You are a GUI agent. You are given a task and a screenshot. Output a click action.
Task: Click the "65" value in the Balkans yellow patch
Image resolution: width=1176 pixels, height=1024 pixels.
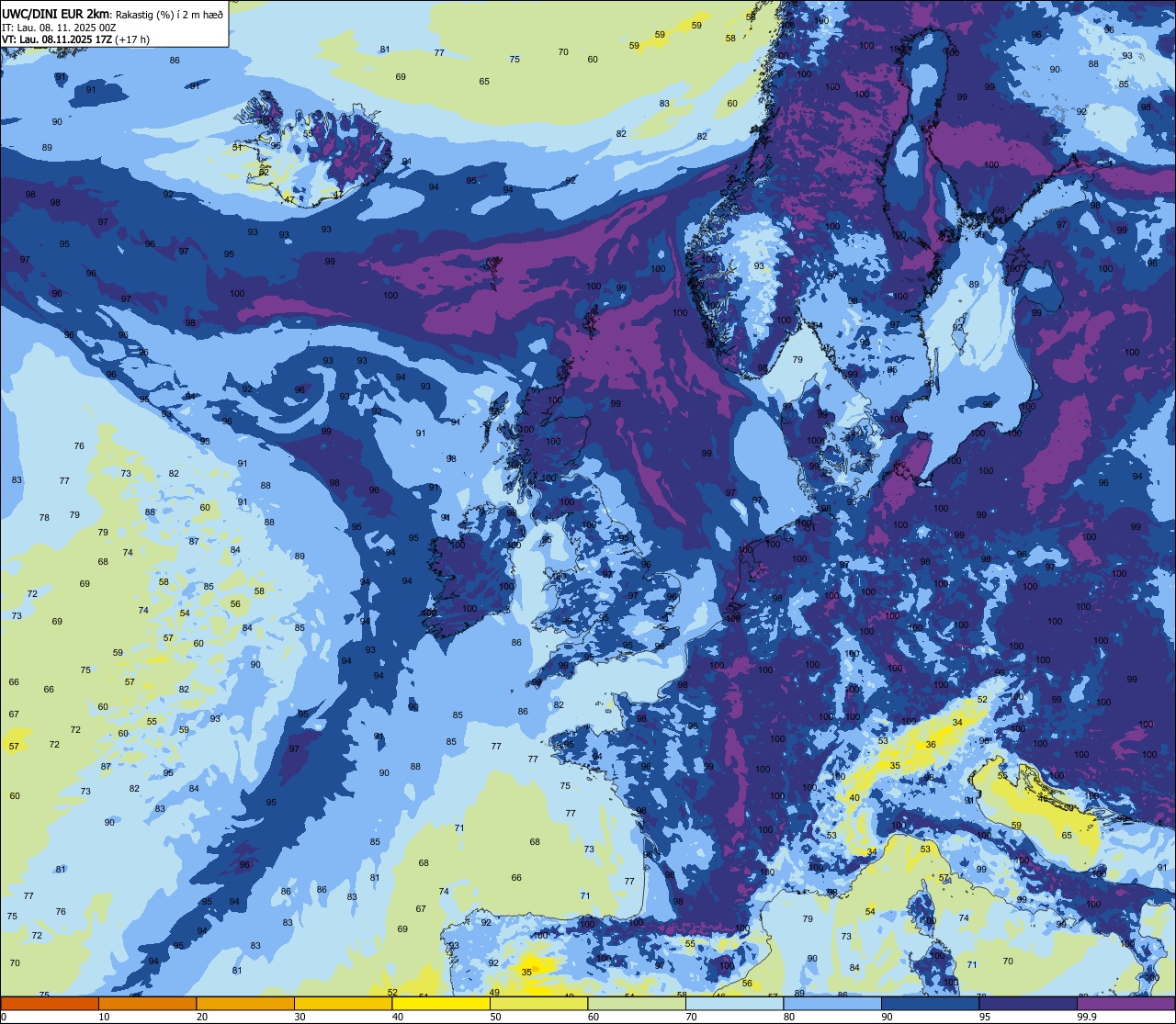(1067, 836)
